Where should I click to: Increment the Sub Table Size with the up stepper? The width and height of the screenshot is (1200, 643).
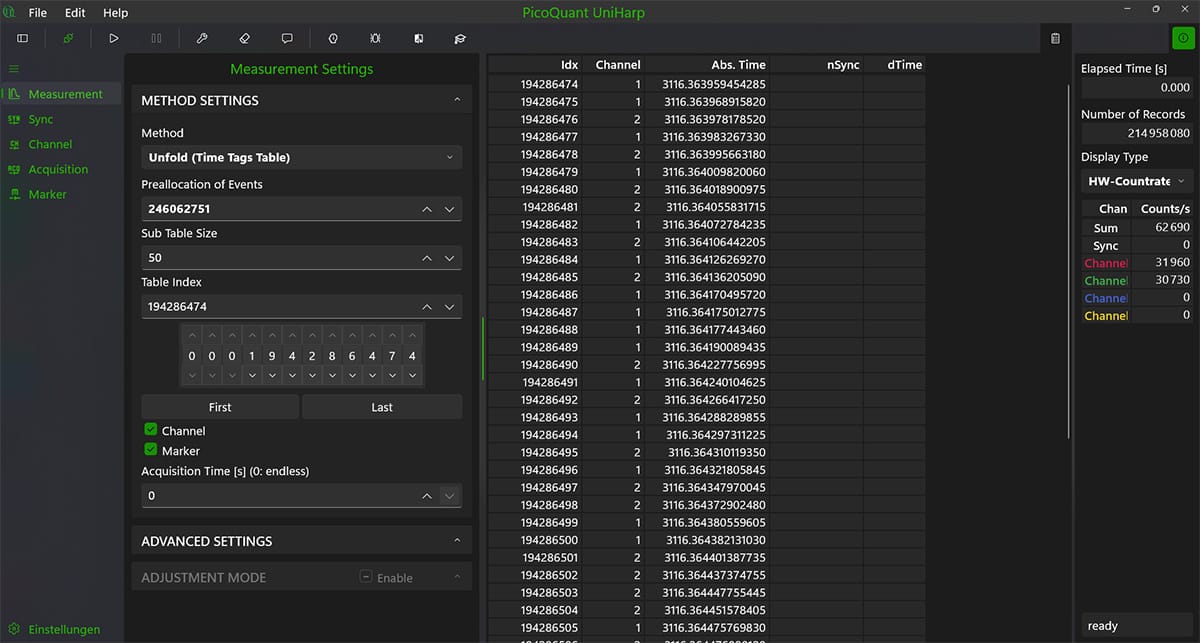click(x=427, y=257)
